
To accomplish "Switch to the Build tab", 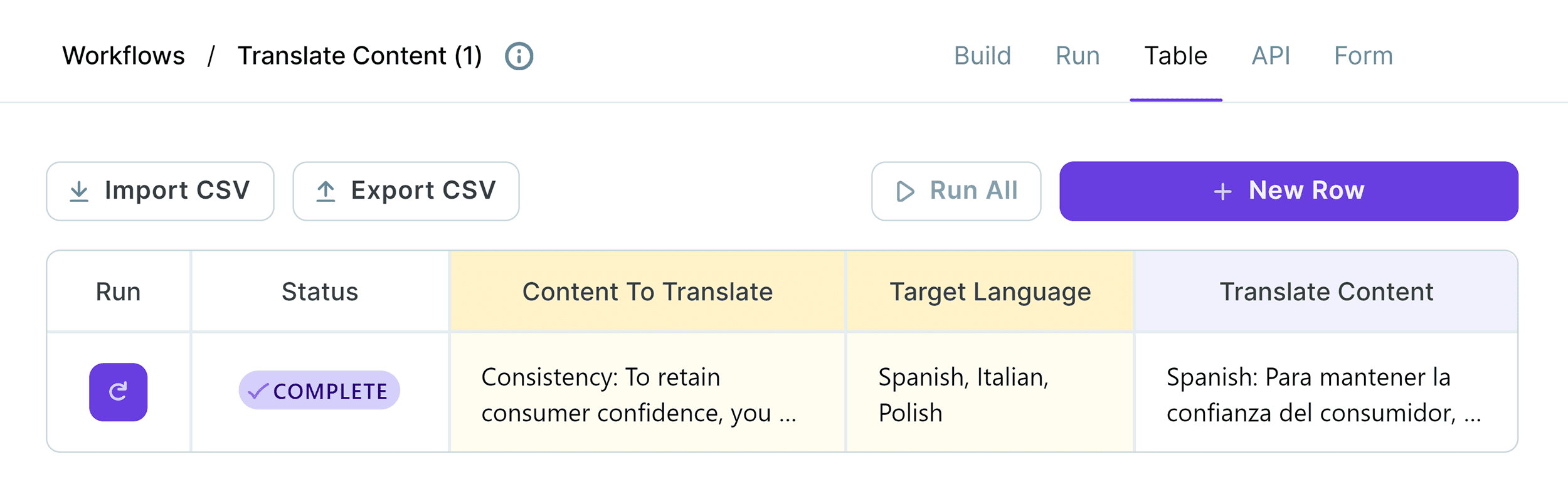I will coord(982,55).
